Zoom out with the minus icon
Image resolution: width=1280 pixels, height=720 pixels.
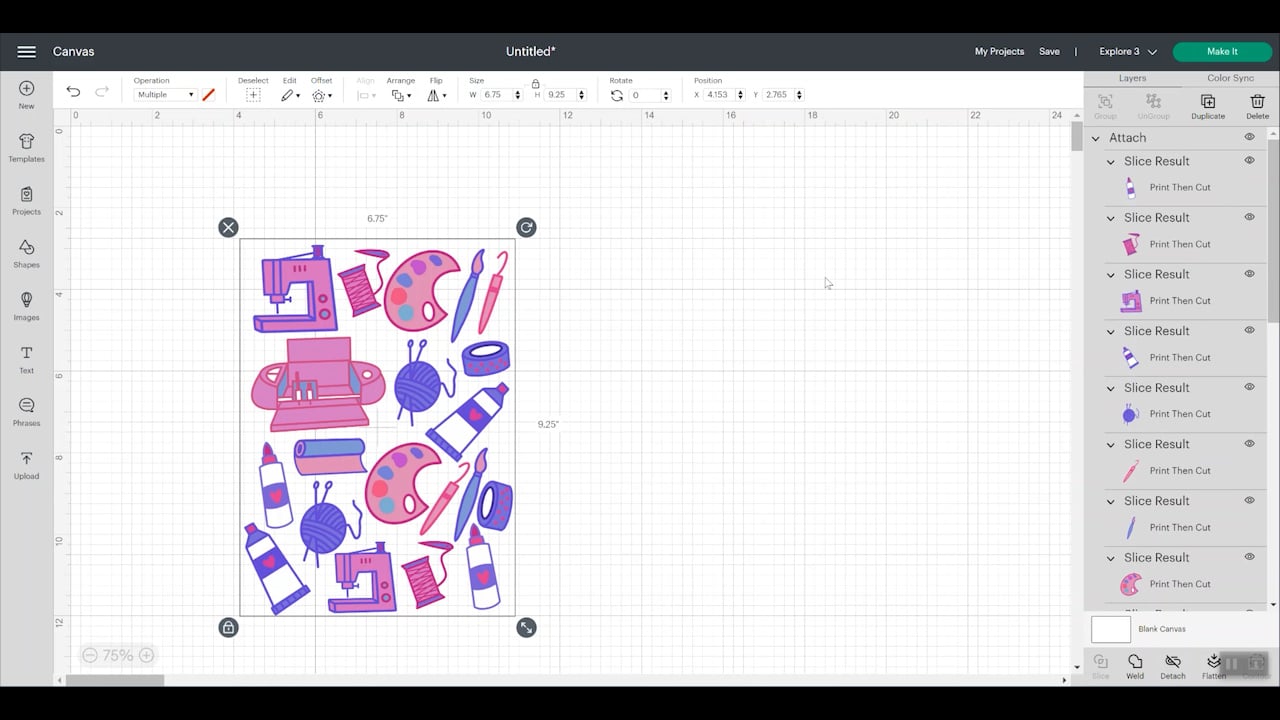pos(90,655)
